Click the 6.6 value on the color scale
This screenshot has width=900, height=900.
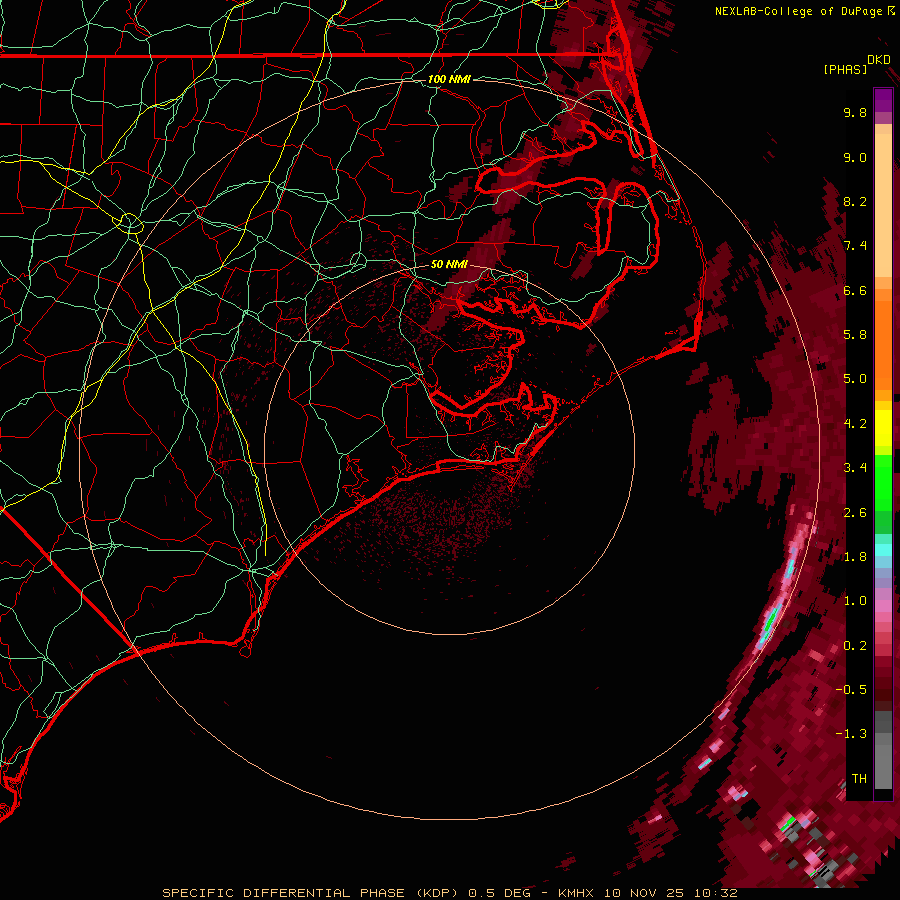(855, 290)
